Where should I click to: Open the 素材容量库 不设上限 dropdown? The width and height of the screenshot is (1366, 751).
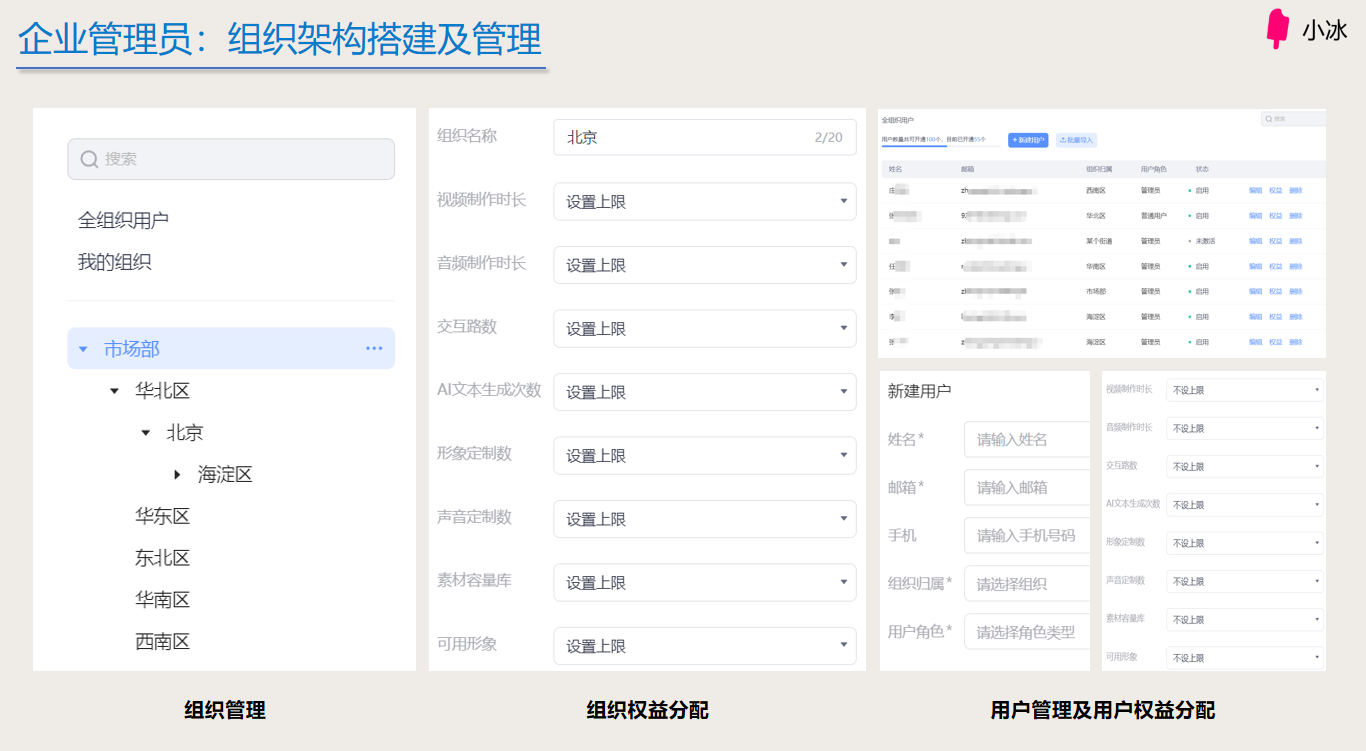1245,620
